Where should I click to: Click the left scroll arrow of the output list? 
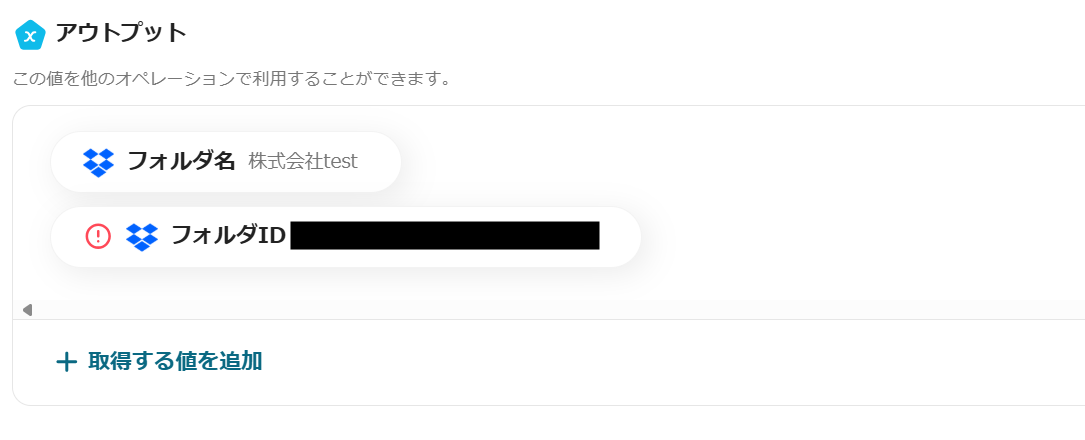point(28,309)
